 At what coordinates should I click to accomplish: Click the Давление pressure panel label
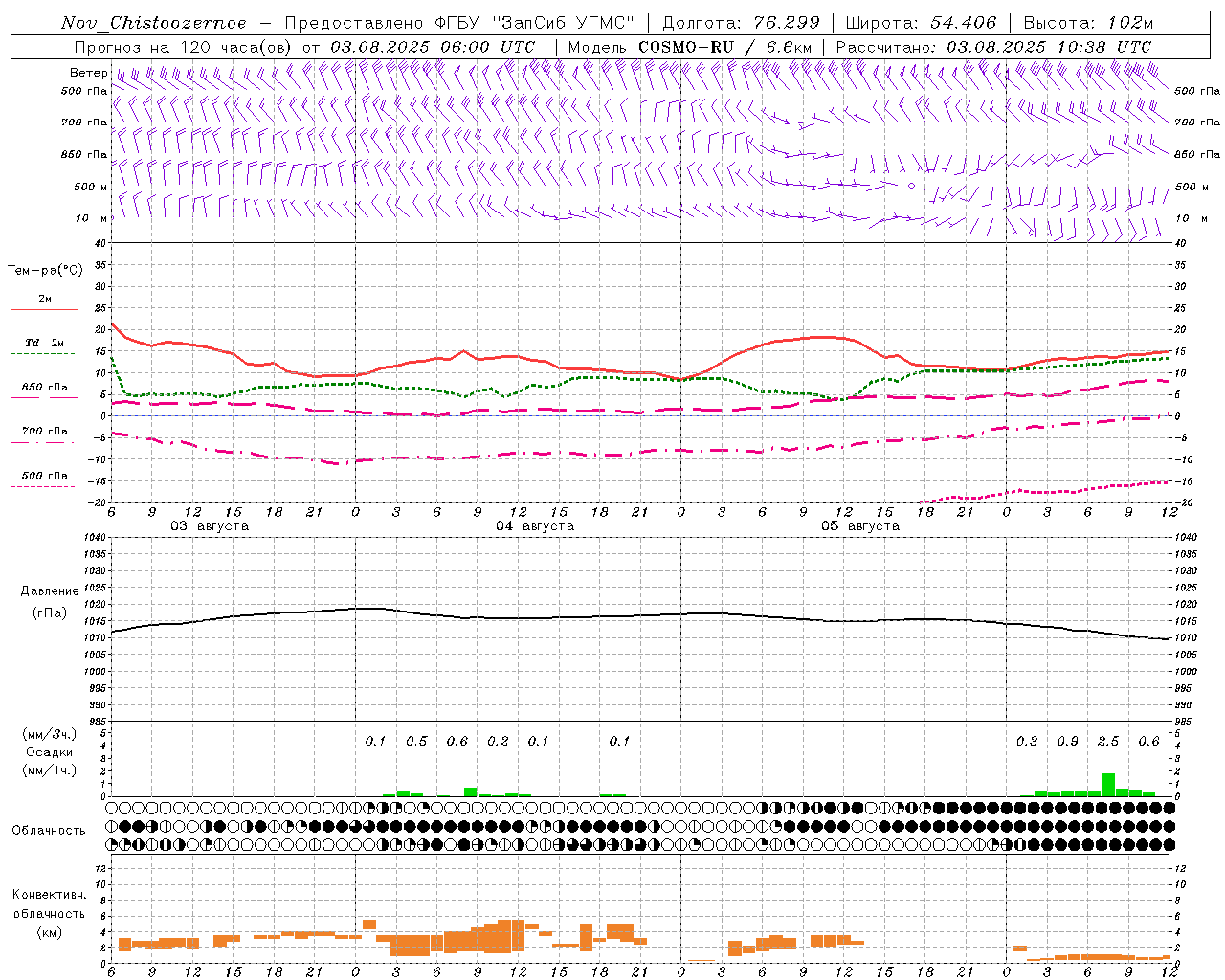pos(50,591)
